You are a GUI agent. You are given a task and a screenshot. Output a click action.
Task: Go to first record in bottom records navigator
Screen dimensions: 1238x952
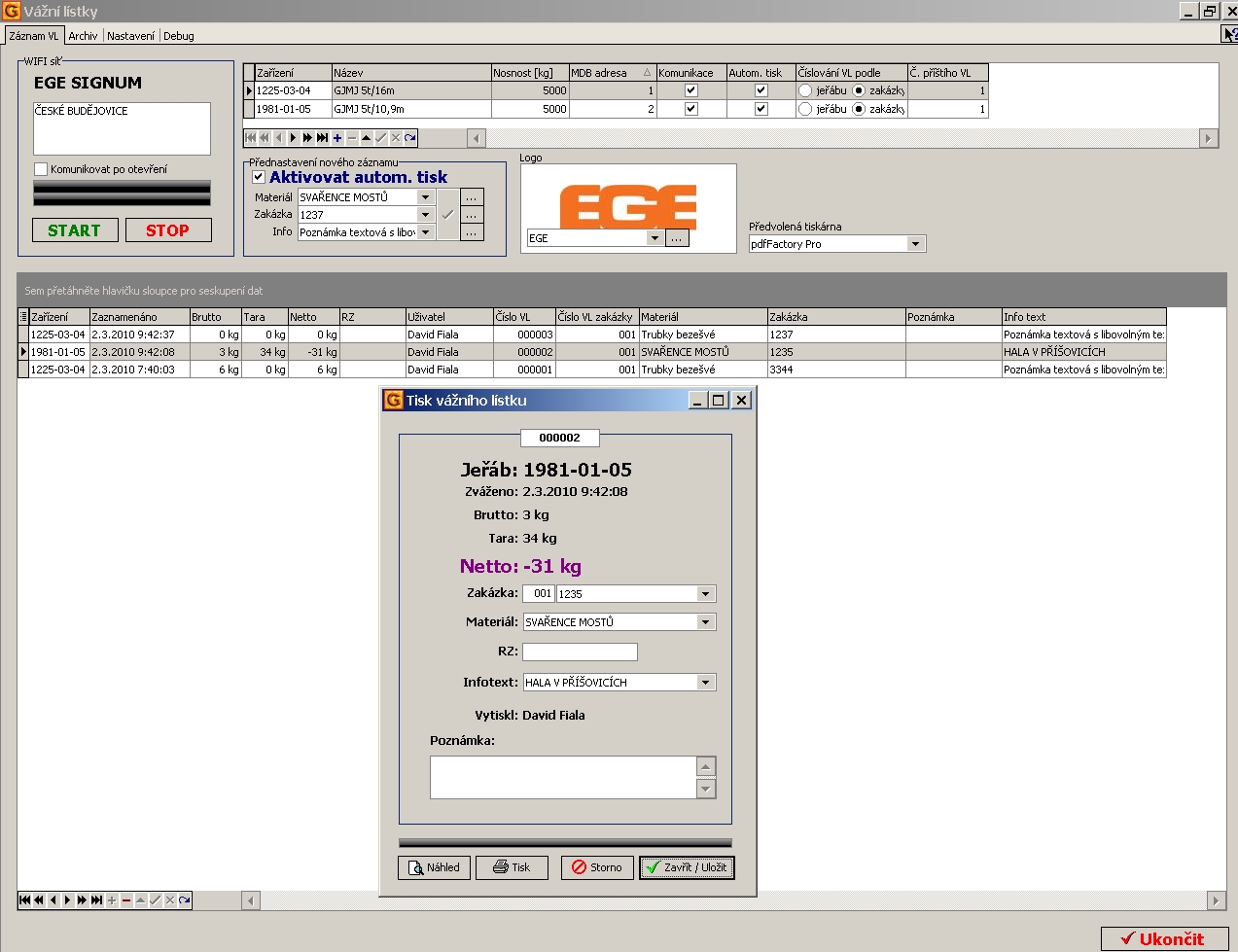[25, 900]
